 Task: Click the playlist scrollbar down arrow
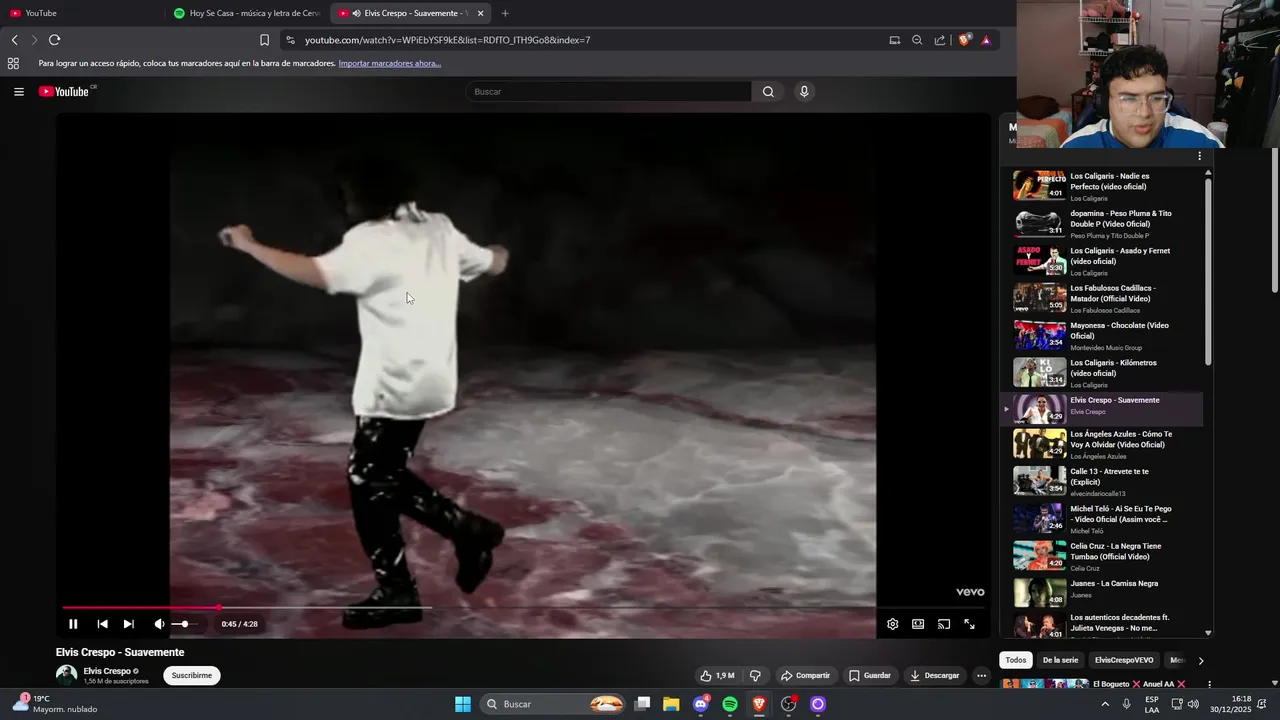coord(1208,633)
